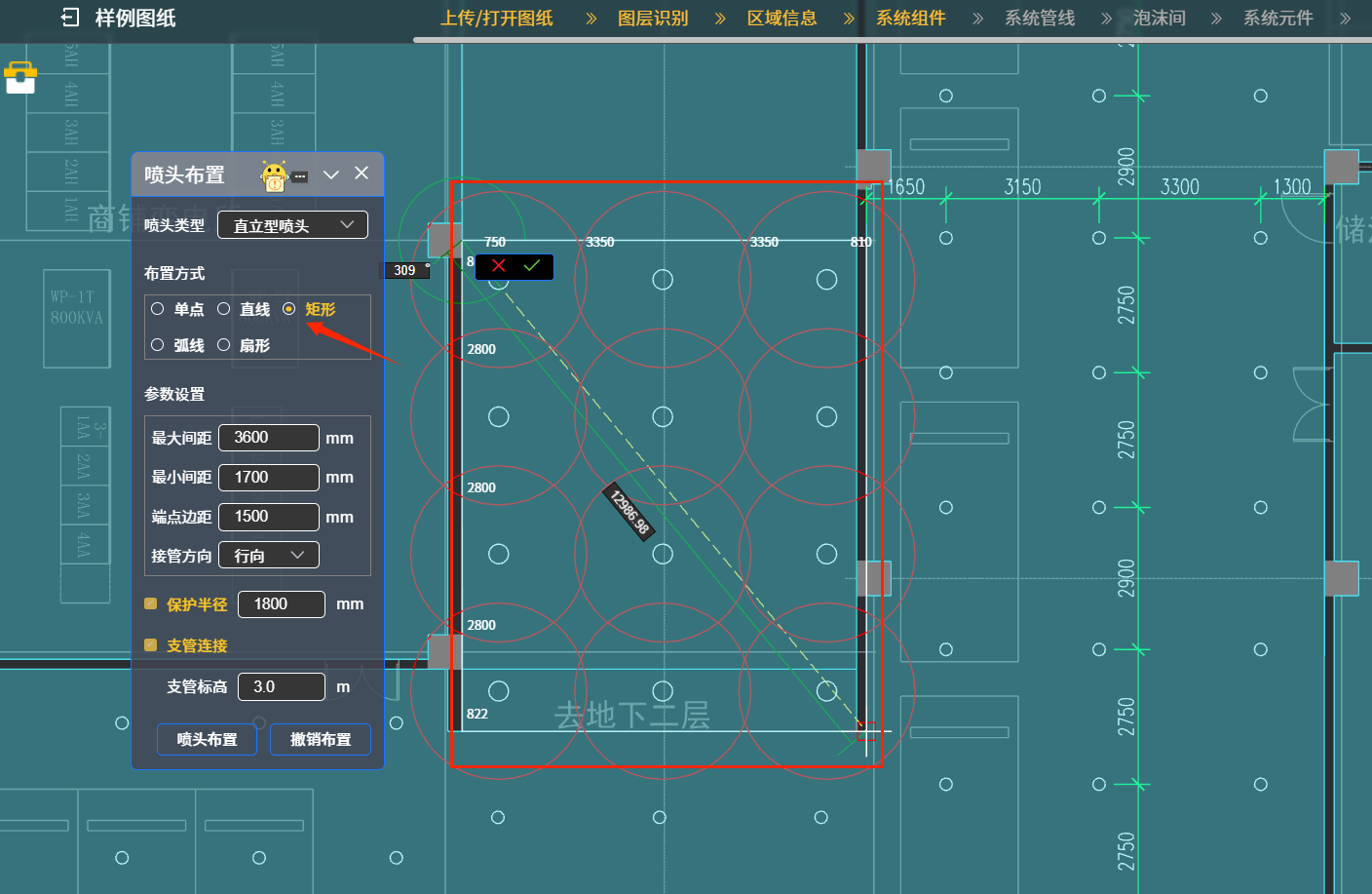Collapse the 喷头布置 panel with chevron
Image resolution: width=1372 pixels, height=894 pixels.
point(331,175)
